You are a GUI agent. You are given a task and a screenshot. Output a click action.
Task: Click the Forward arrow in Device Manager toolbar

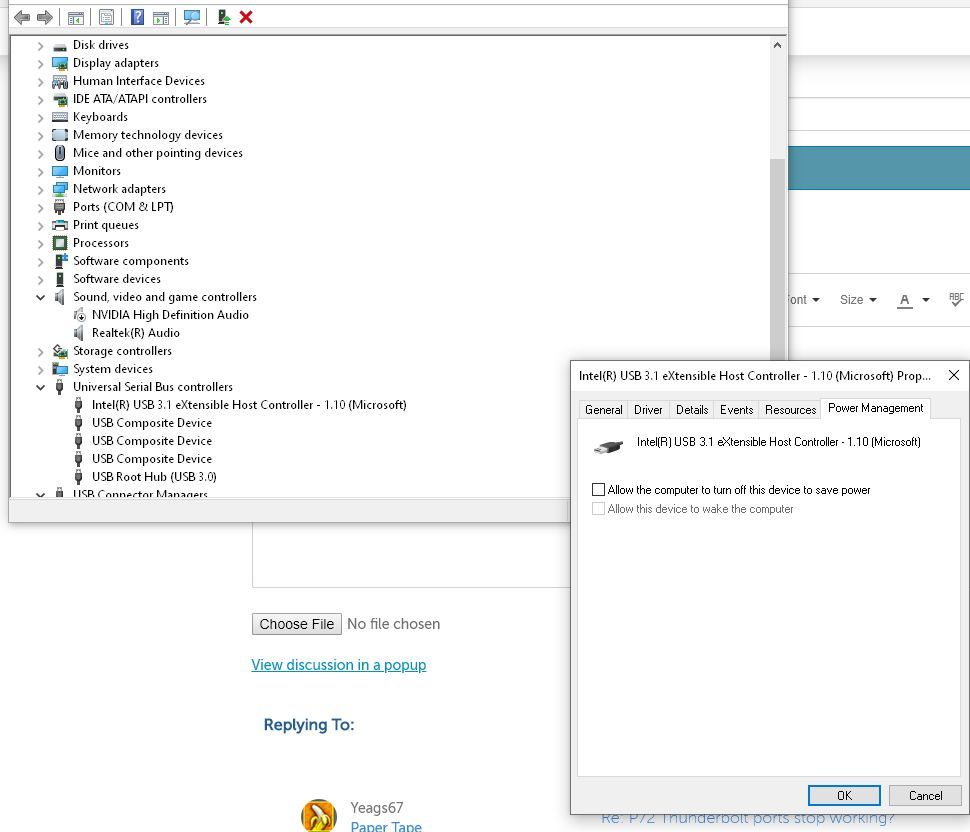(45, 17)
